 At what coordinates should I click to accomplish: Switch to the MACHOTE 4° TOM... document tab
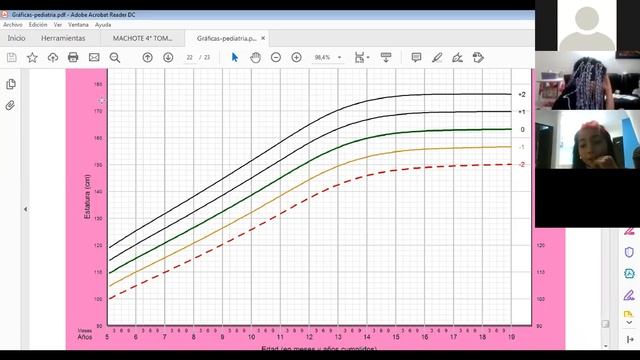(x=142, y=38)
